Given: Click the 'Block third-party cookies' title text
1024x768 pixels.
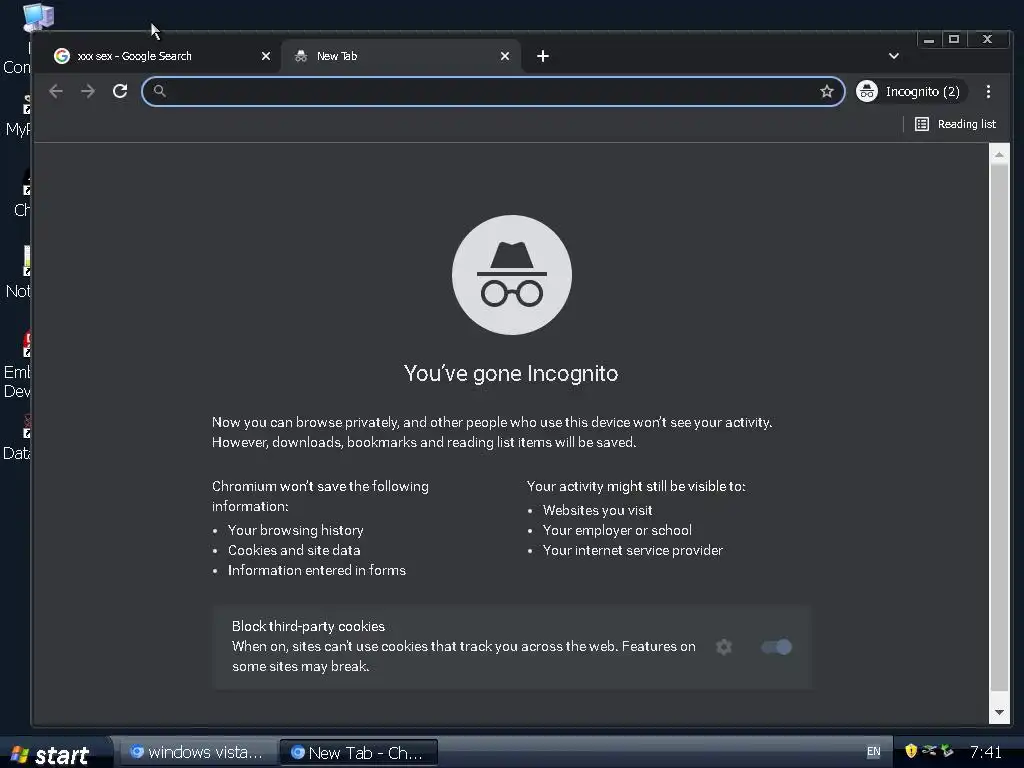Looking at the screenshot, I should (308, 626).
